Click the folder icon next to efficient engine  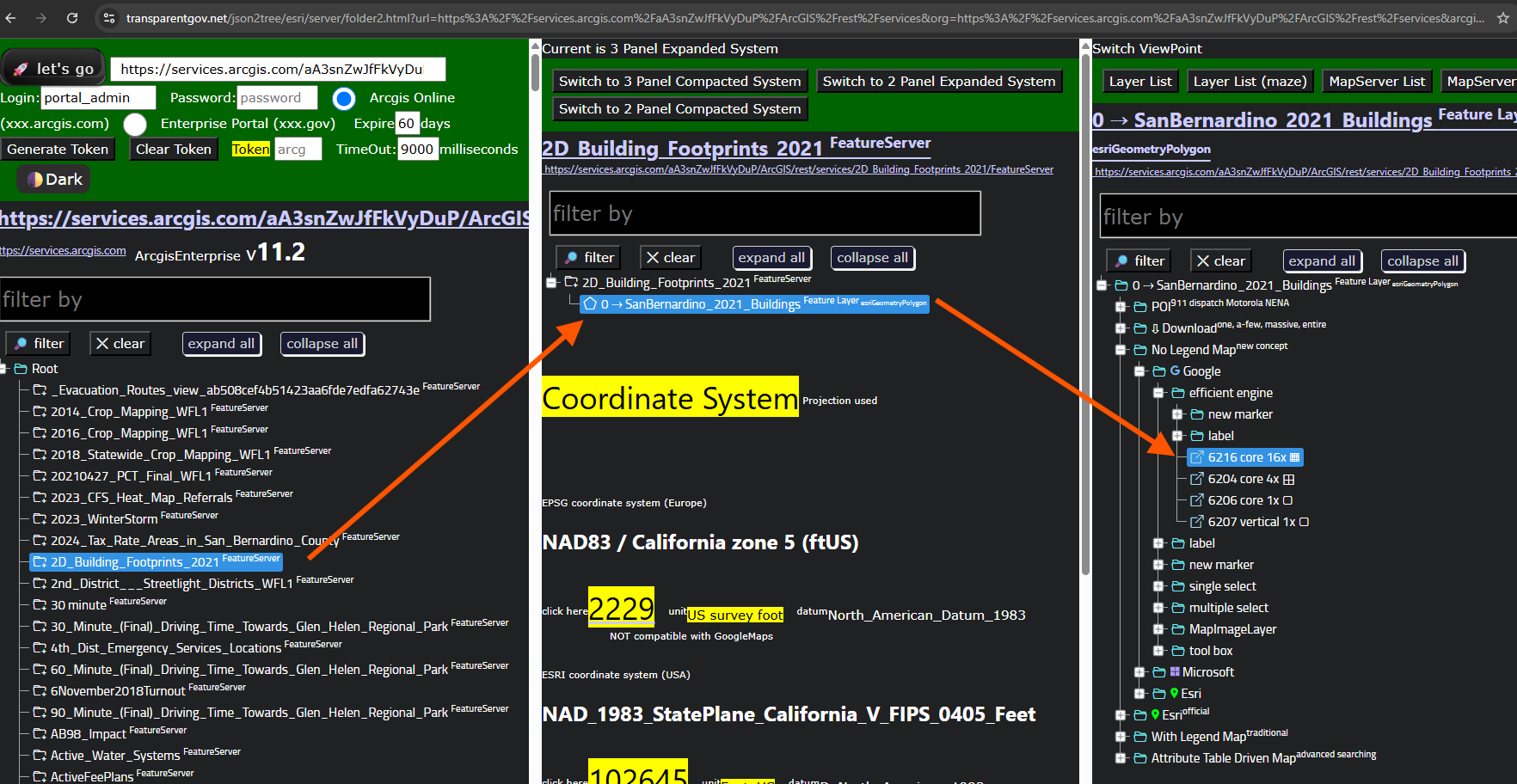(1178, 393)
